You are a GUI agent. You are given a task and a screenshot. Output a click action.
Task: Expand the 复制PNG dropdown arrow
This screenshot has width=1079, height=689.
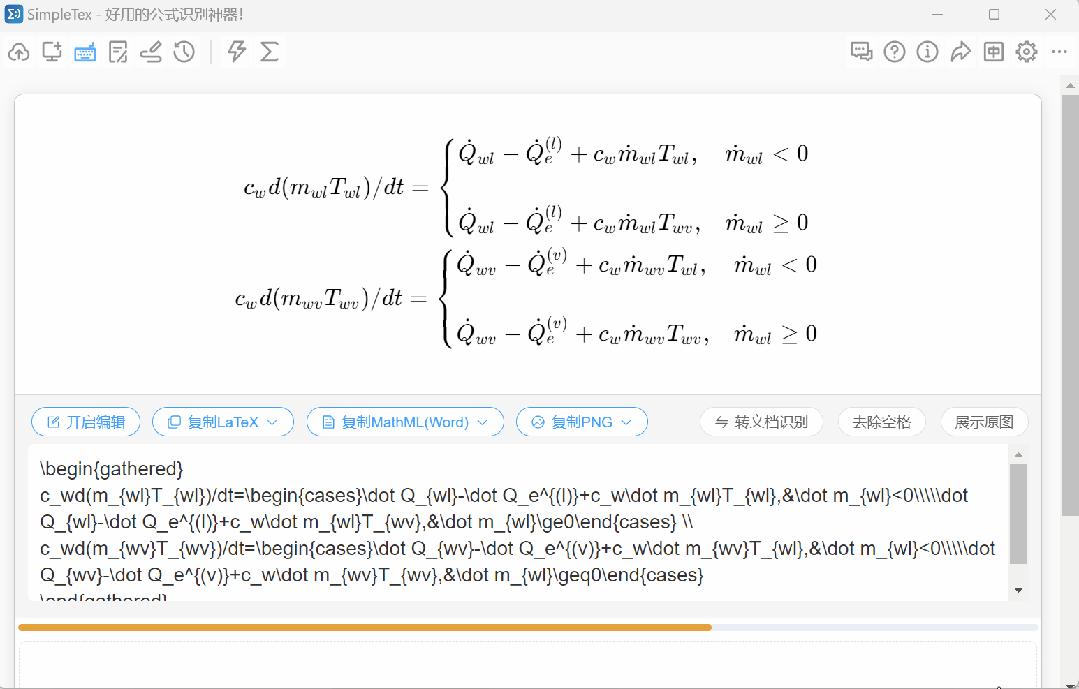626,422
